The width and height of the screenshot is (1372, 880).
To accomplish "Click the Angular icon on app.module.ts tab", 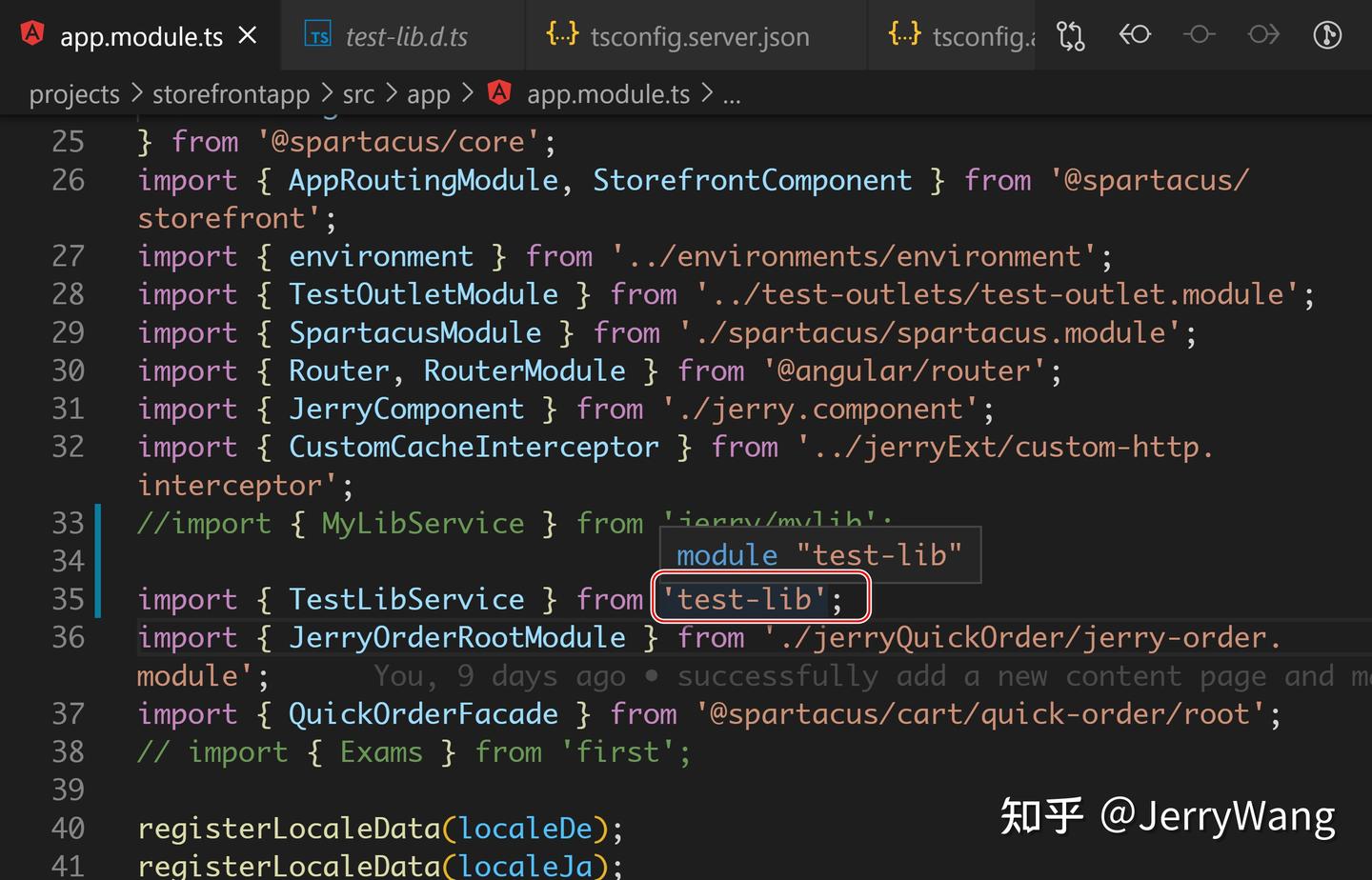I will pyautogui.click(x=32, y=34).
